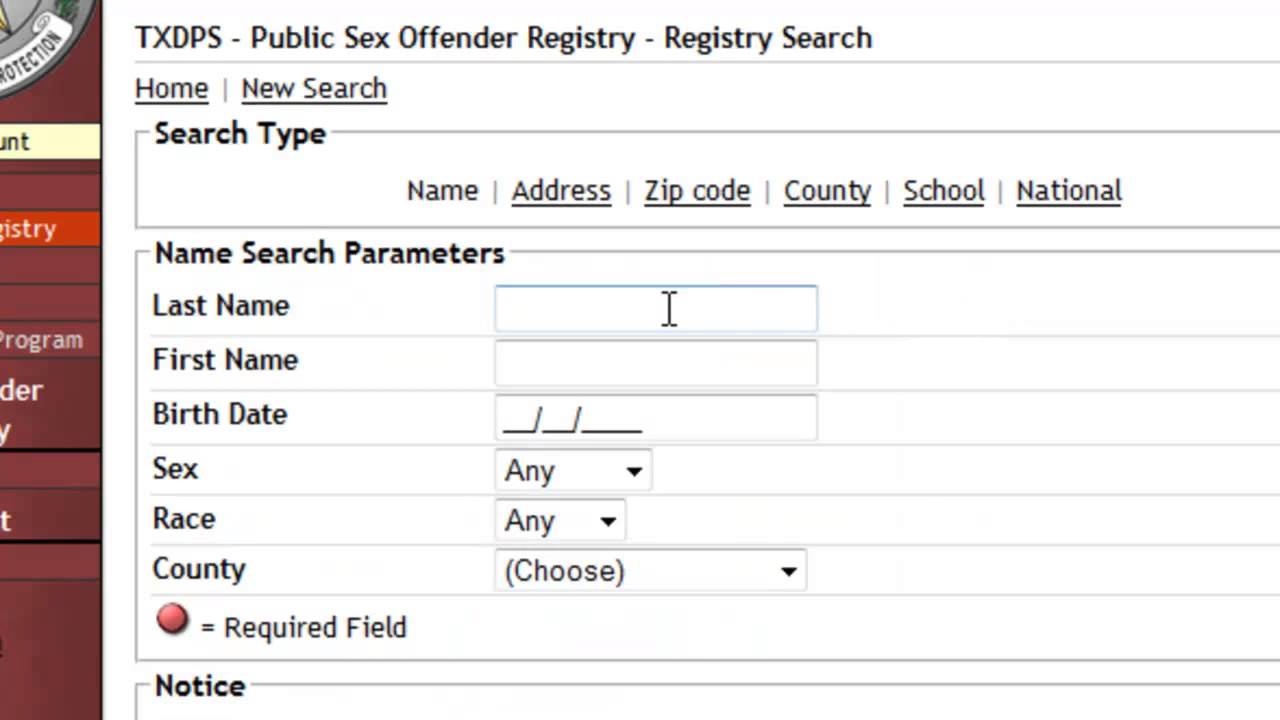Click the Birth Date input box
The image size is (1280, 720).
(x=655, y=417)
